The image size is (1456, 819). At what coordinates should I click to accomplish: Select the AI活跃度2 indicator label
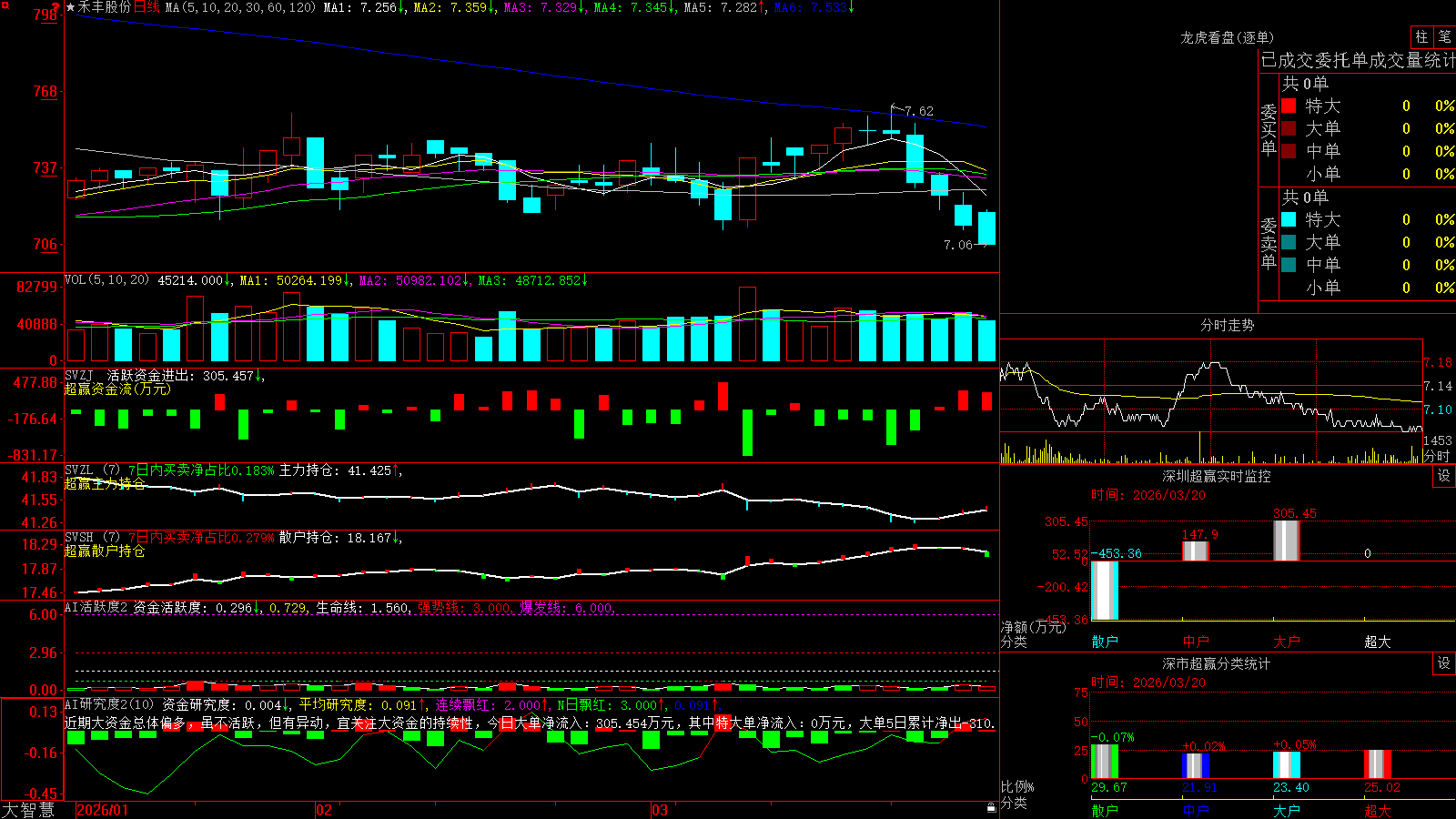[x=96, y=607]
